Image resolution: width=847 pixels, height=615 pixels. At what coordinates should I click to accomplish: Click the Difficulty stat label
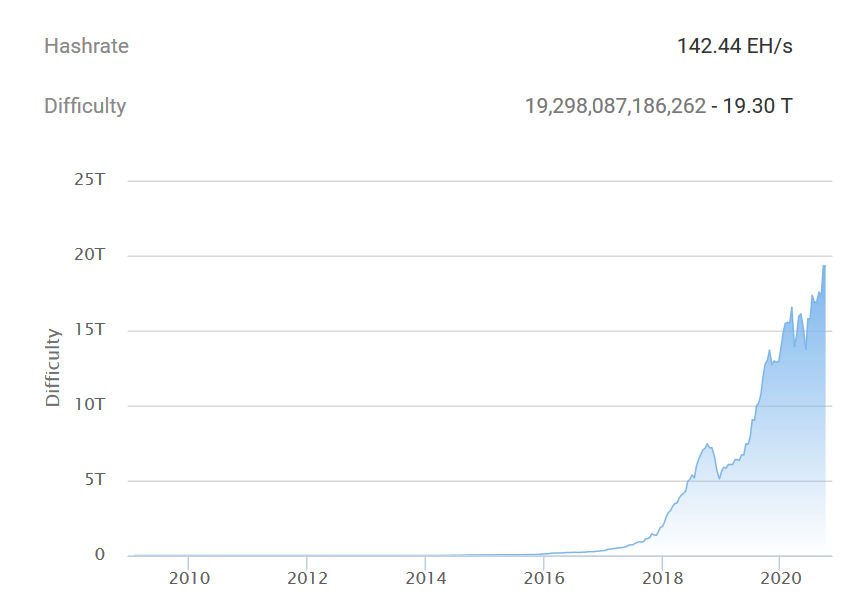(x=84, y=107)
